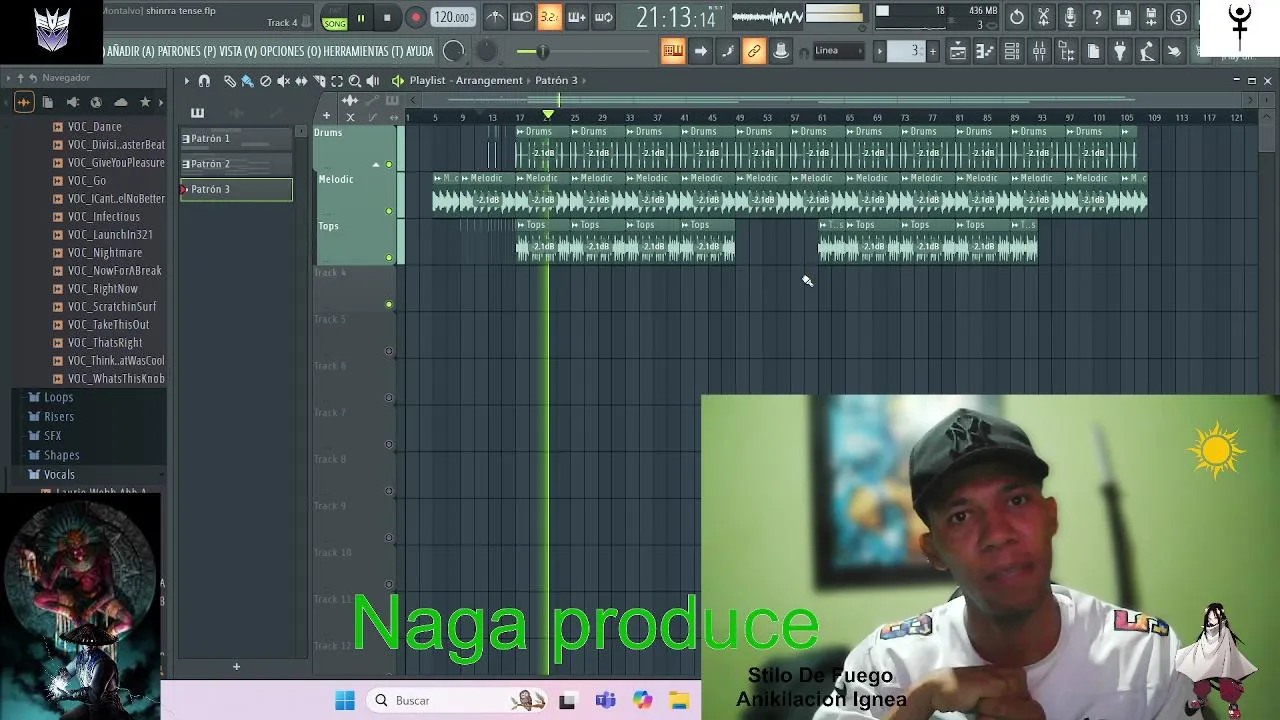The width and height of the screenshot is (1280, 720).
Task: Open project info icon
Action: [1178, 17]
